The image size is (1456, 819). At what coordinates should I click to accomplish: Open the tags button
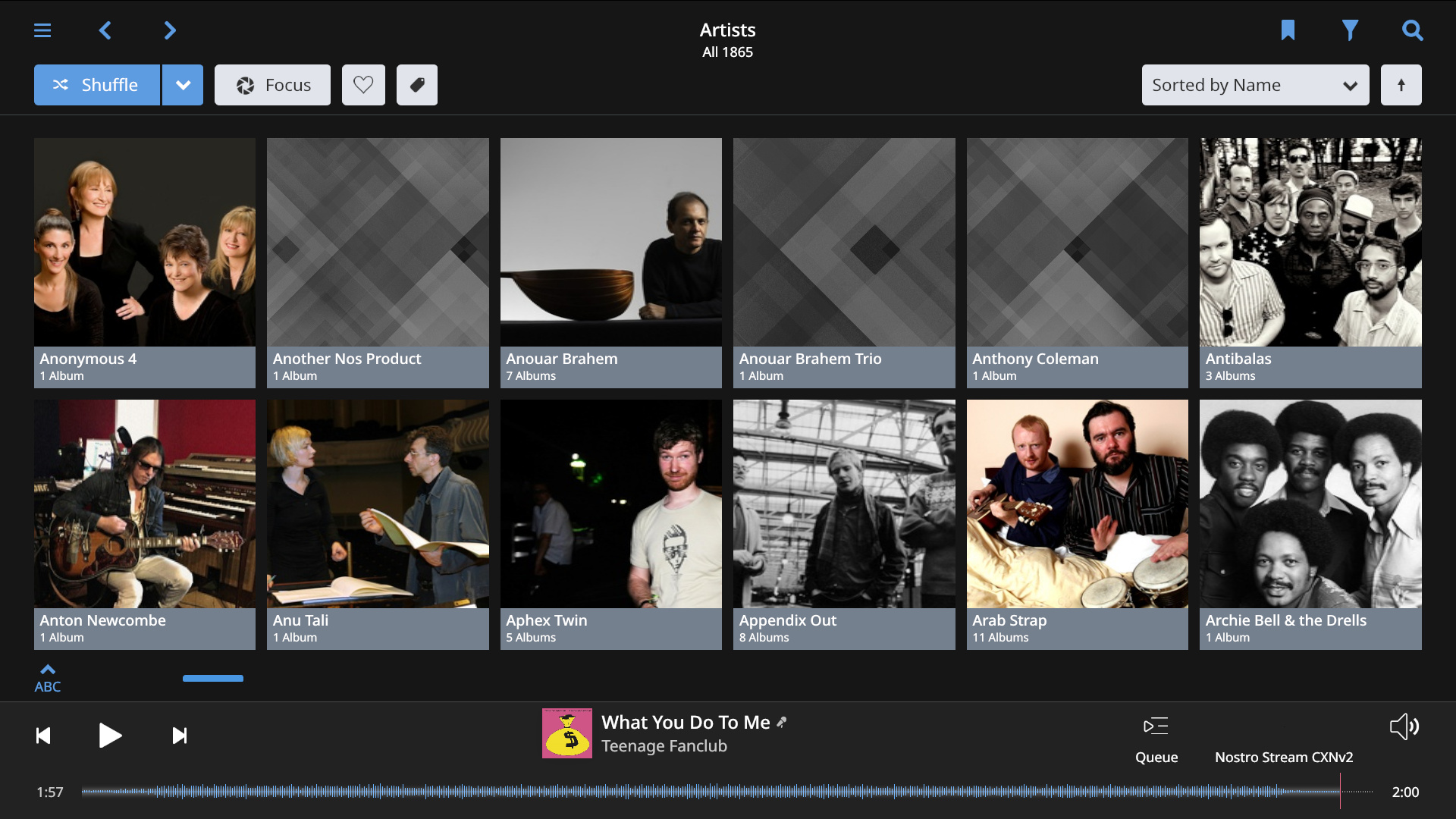point(417,85)
